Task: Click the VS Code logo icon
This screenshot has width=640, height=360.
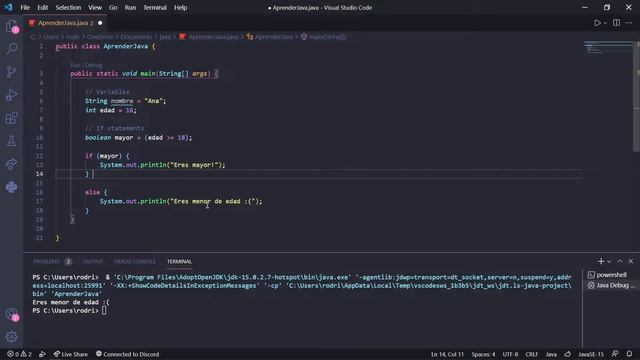Action: coord(8,7)
